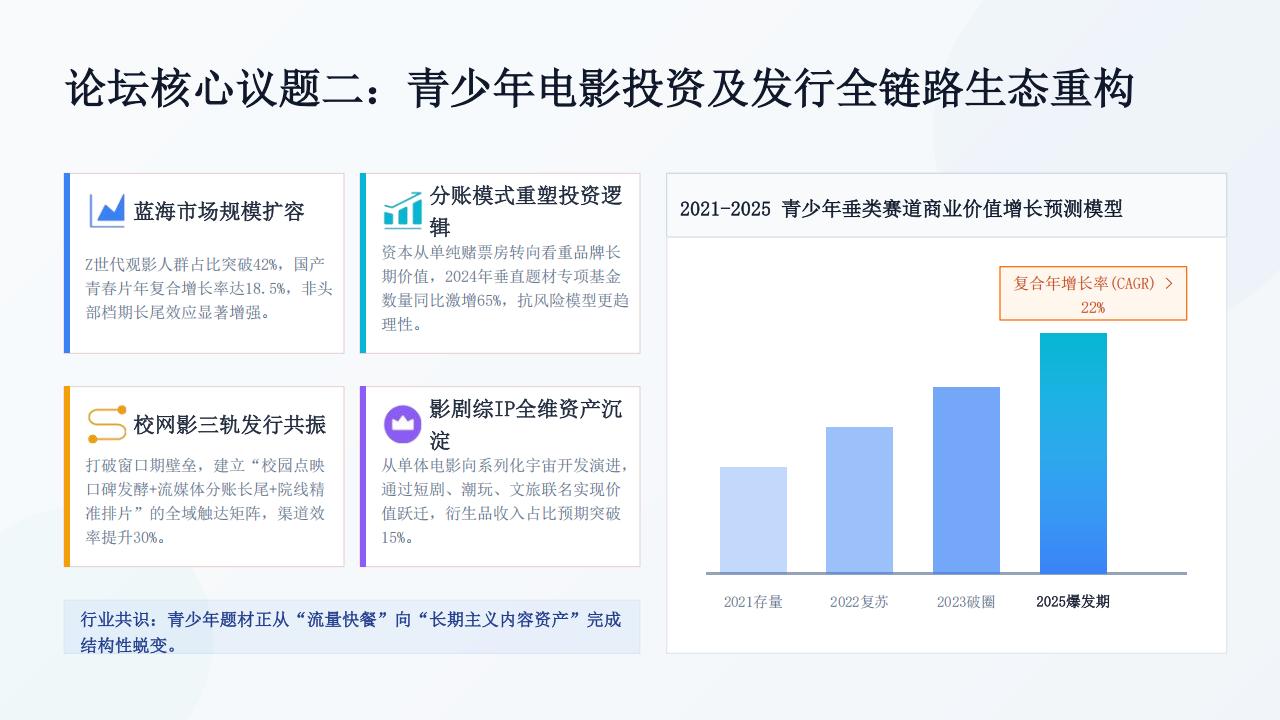1280x720 pixels.
Task: Click the axis label 2021存量
Action: [753, 602]
